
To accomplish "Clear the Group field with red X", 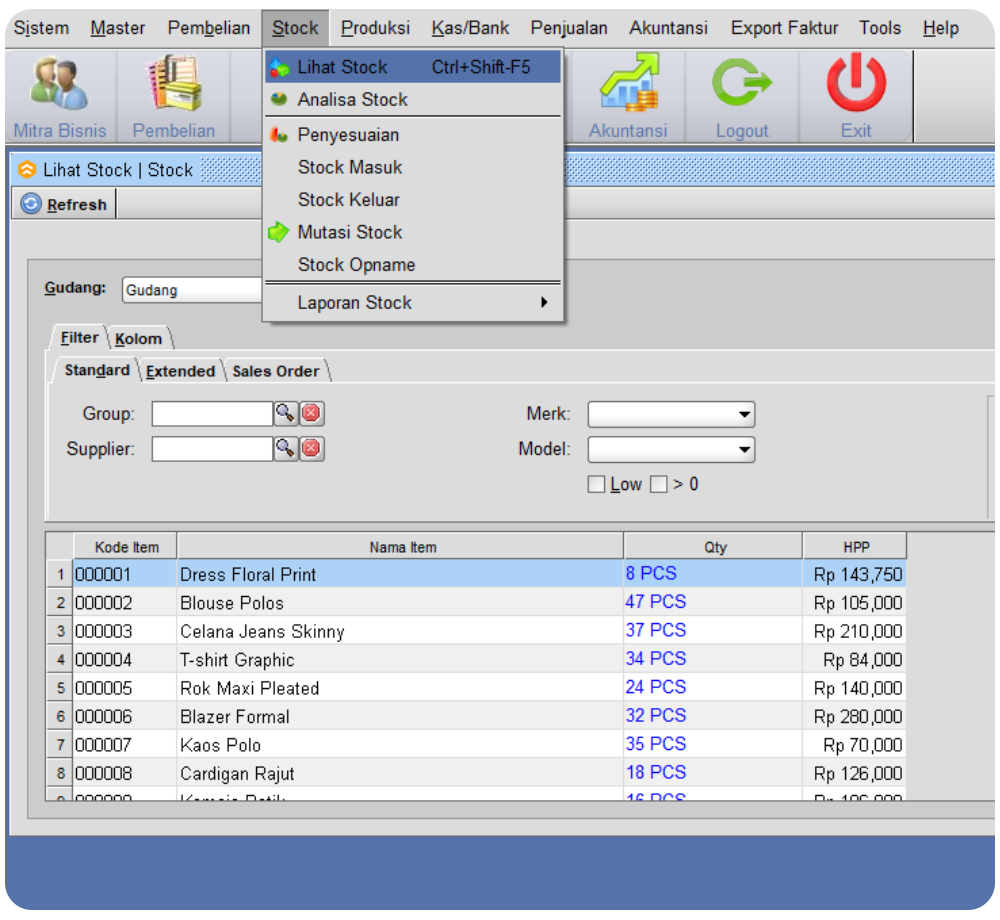I will tap(312, 414).
